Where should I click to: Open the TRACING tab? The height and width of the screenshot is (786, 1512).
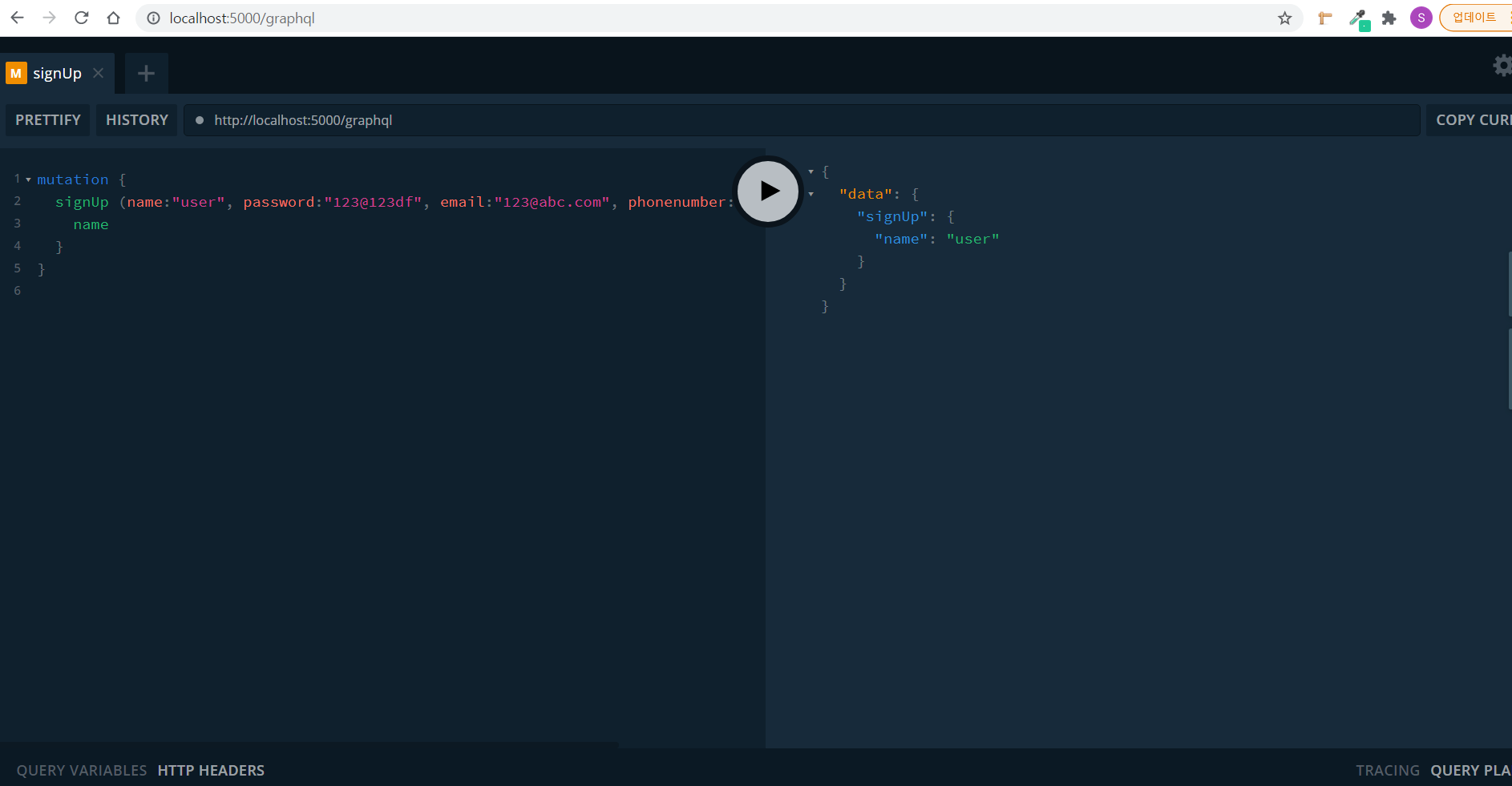(1387, 770)
